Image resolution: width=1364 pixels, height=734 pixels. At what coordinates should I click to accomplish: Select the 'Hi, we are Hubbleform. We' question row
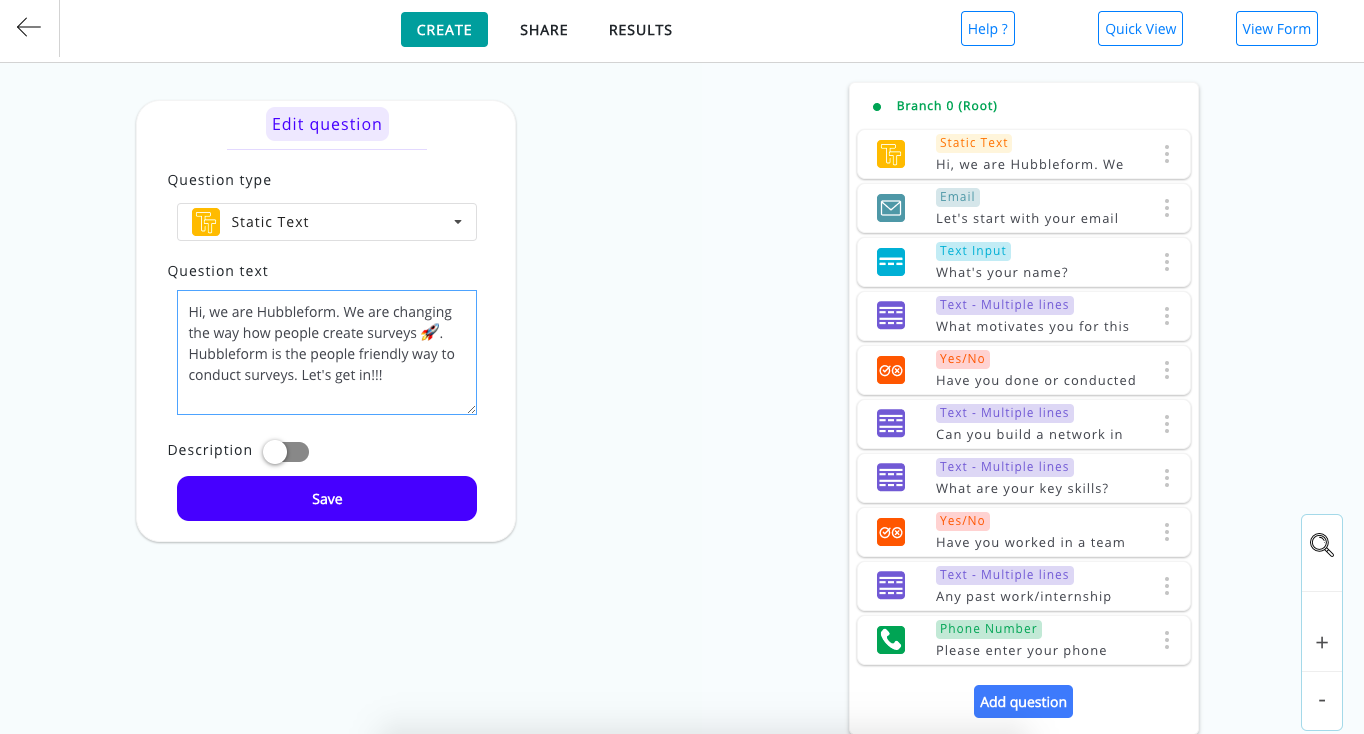pyautogui.click(x=1024, y=154)
